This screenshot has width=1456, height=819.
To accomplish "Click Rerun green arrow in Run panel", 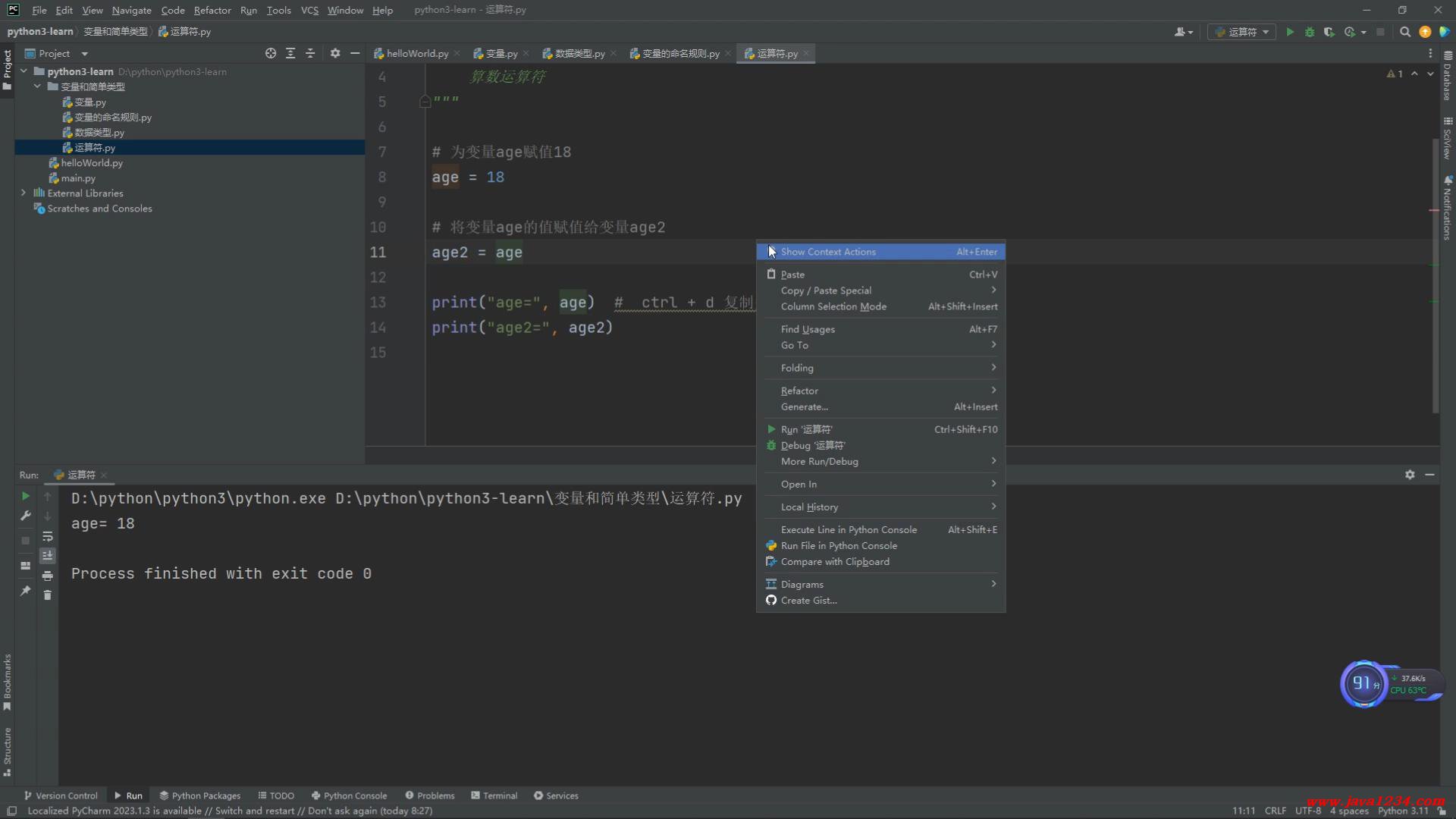I will click(x=25, y=496).
